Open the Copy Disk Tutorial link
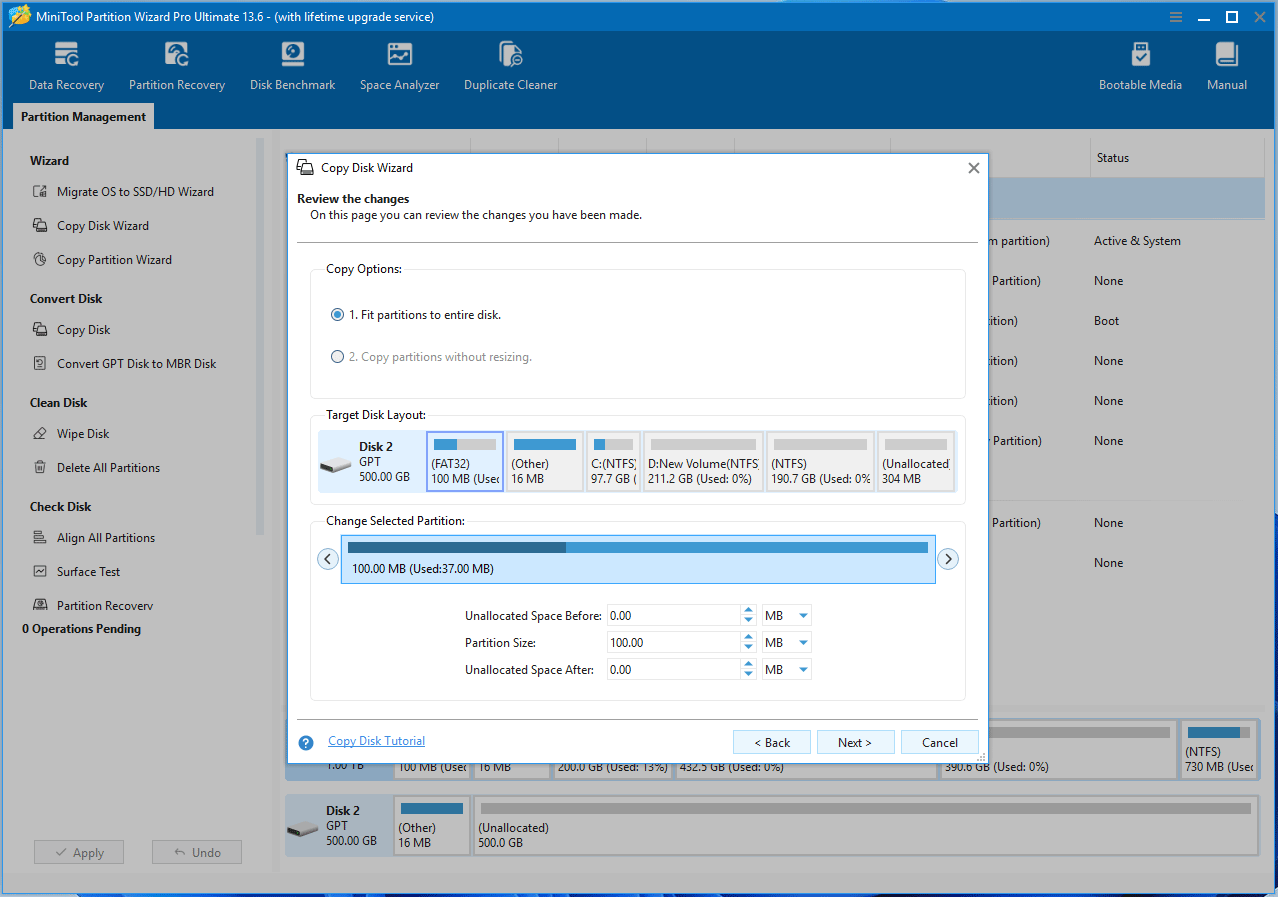 point(376,741)
